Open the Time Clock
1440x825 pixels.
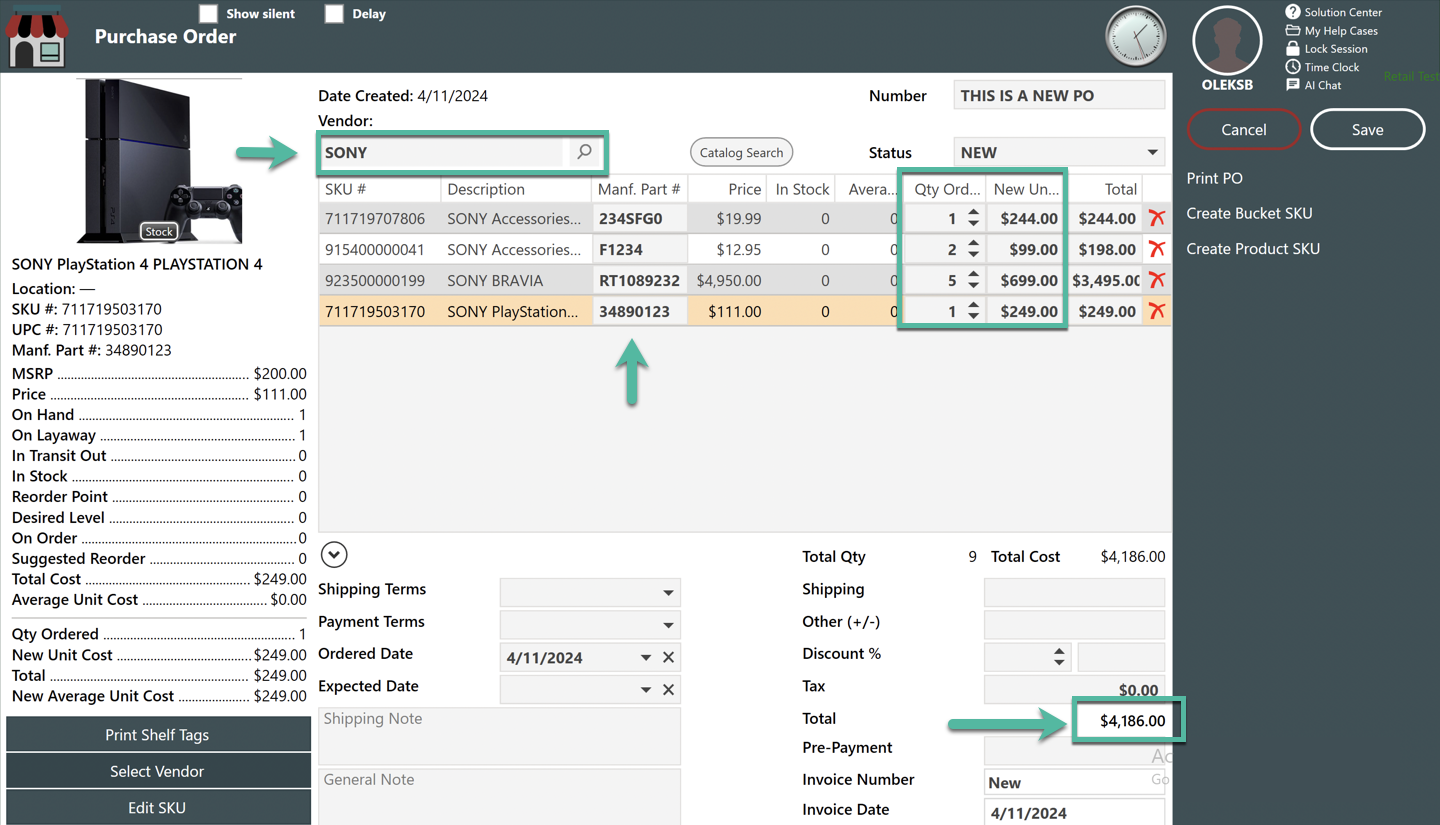pyautogui.click(x=1322, y=67)
